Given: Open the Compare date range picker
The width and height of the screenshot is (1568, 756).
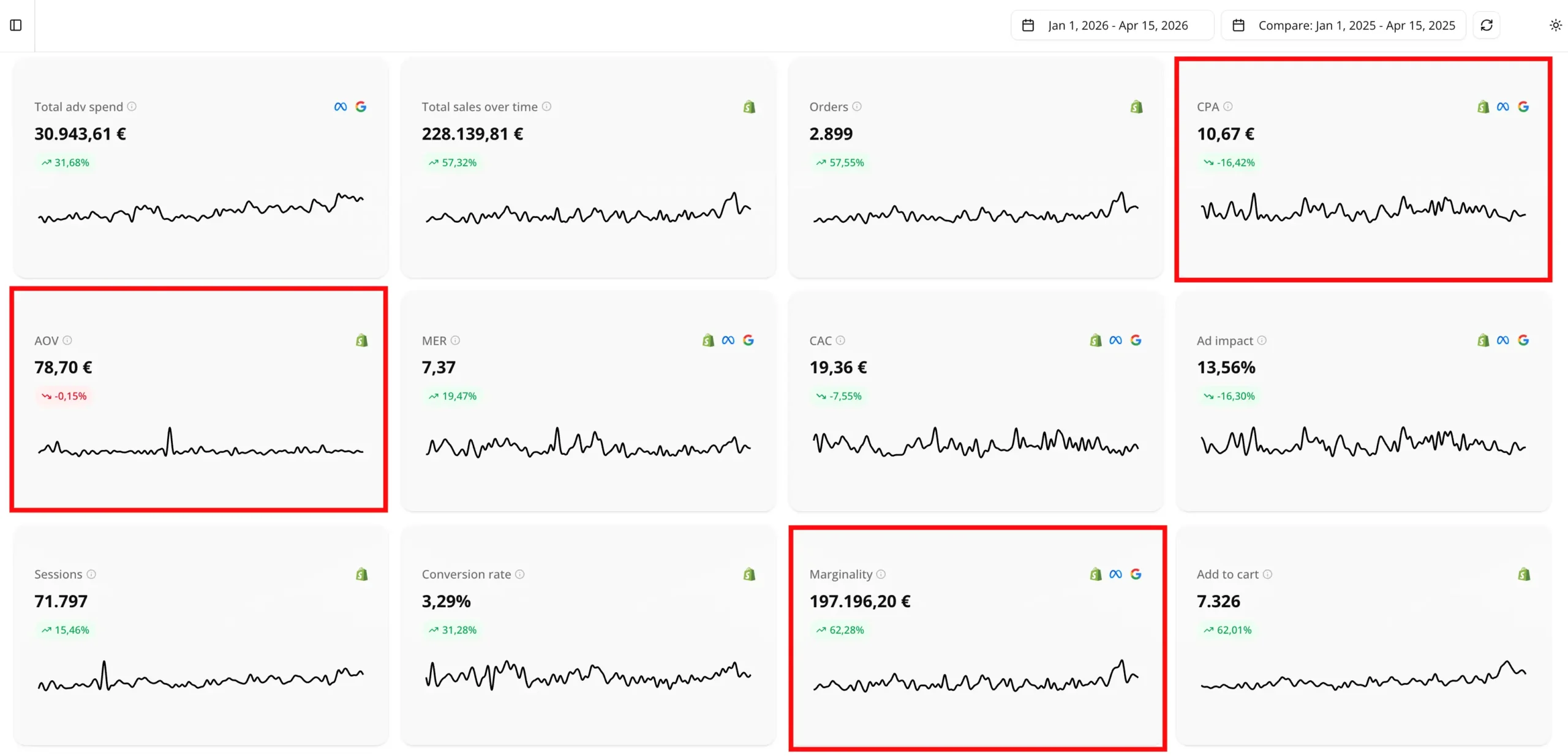Looking at the screenshot, I should [x=1343, y=25].
